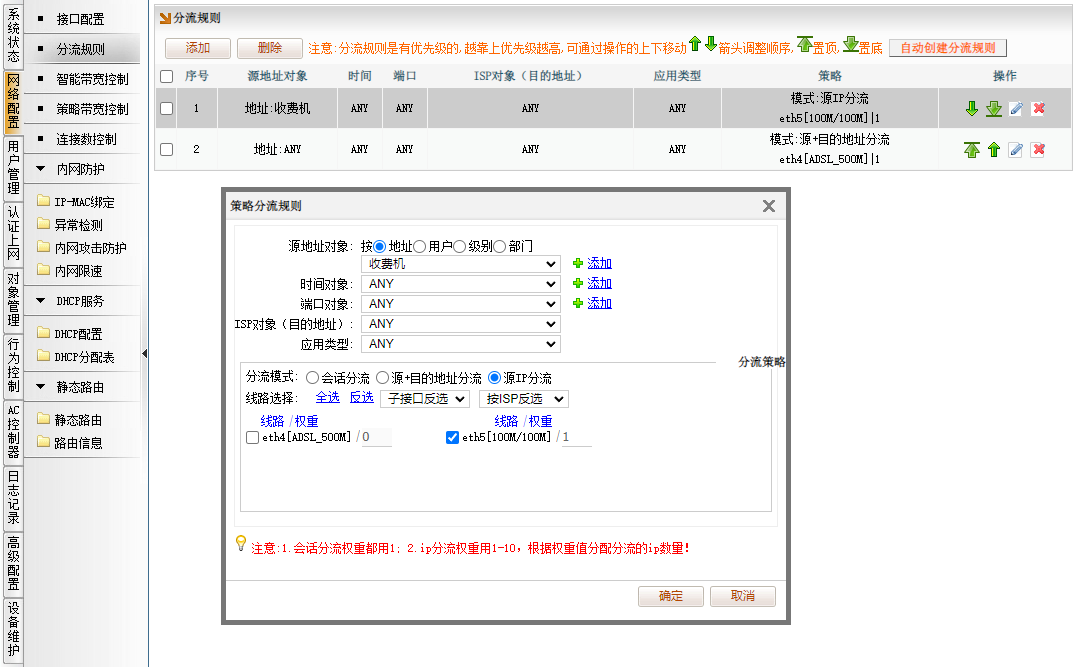Click the 确定 button
Viewport: 1078px width, 667px height.
[671, 596]
